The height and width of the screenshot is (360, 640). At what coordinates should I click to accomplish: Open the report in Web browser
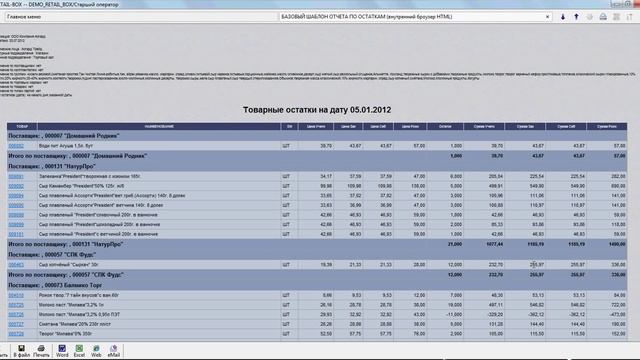(96, 351)
